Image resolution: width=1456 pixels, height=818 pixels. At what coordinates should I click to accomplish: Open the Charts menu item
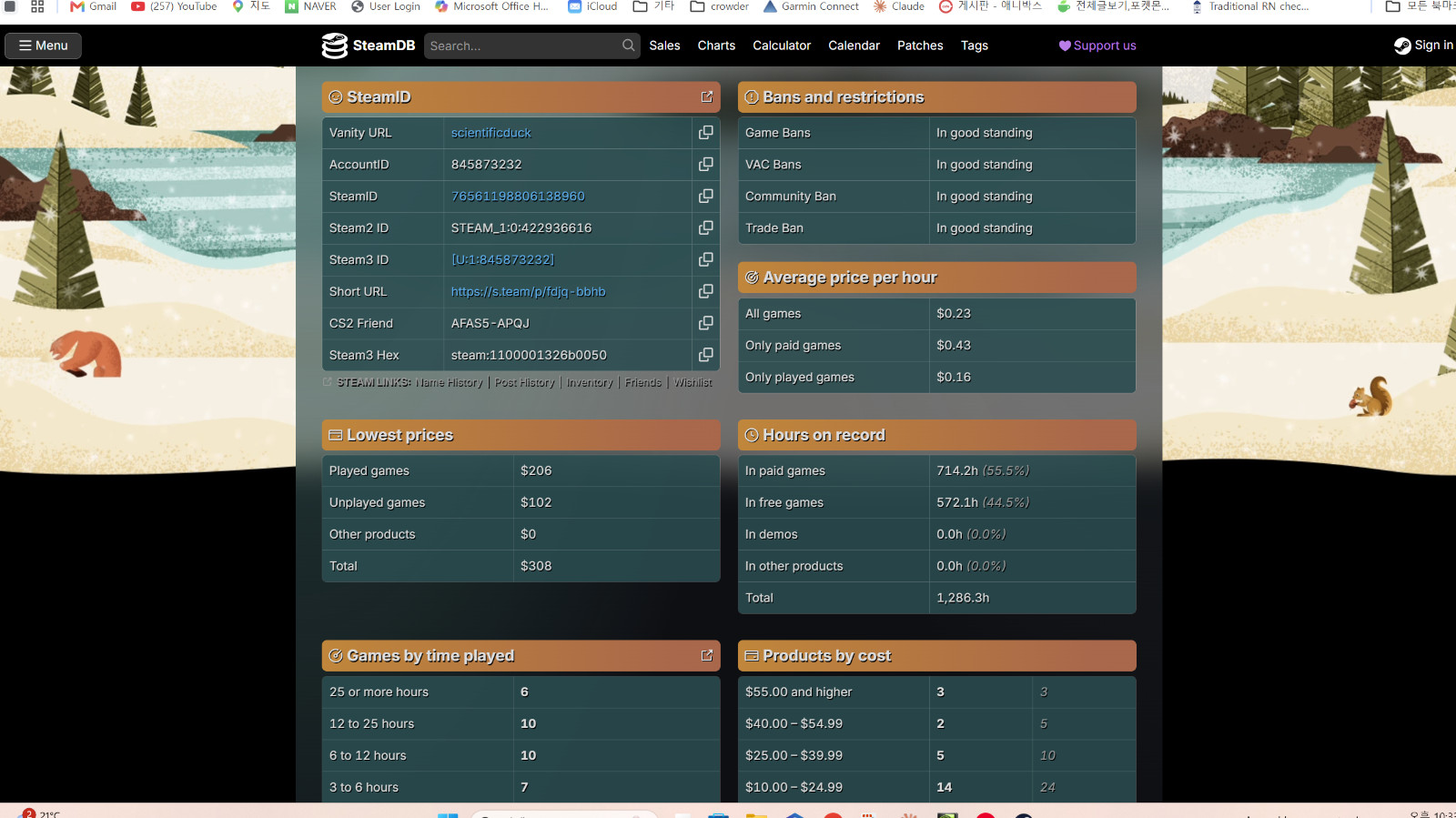(x=716, y=45)
